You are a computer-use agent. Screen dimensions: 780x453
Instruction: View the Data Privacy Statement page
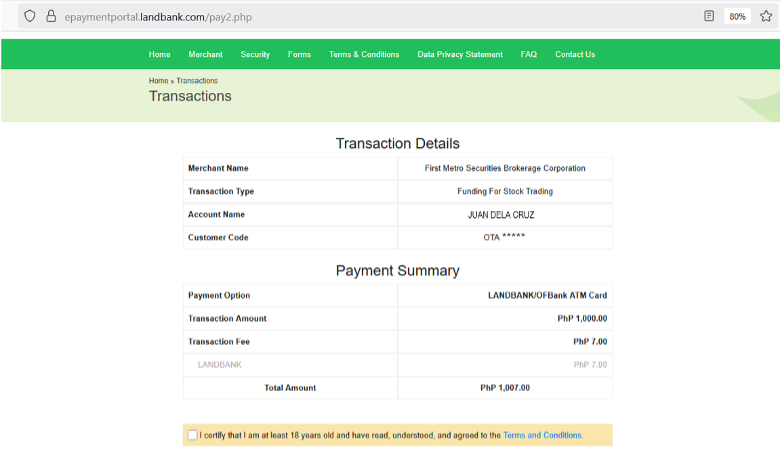(x=460, y=54)
